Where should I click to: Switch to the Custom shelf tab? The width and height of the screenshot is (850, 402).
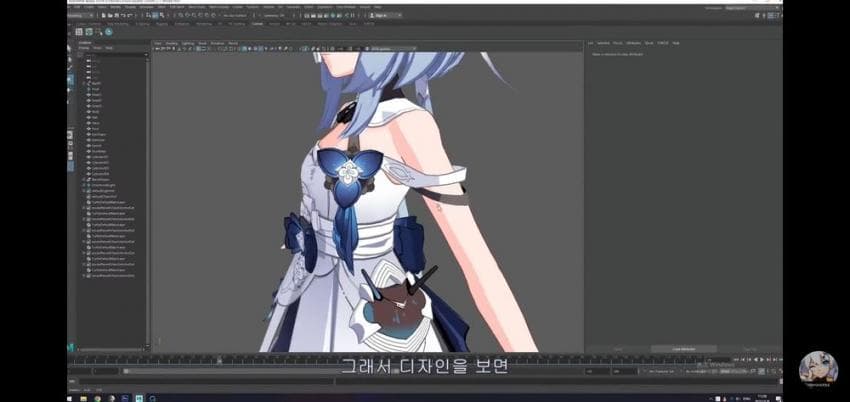(x=257, y=24)
